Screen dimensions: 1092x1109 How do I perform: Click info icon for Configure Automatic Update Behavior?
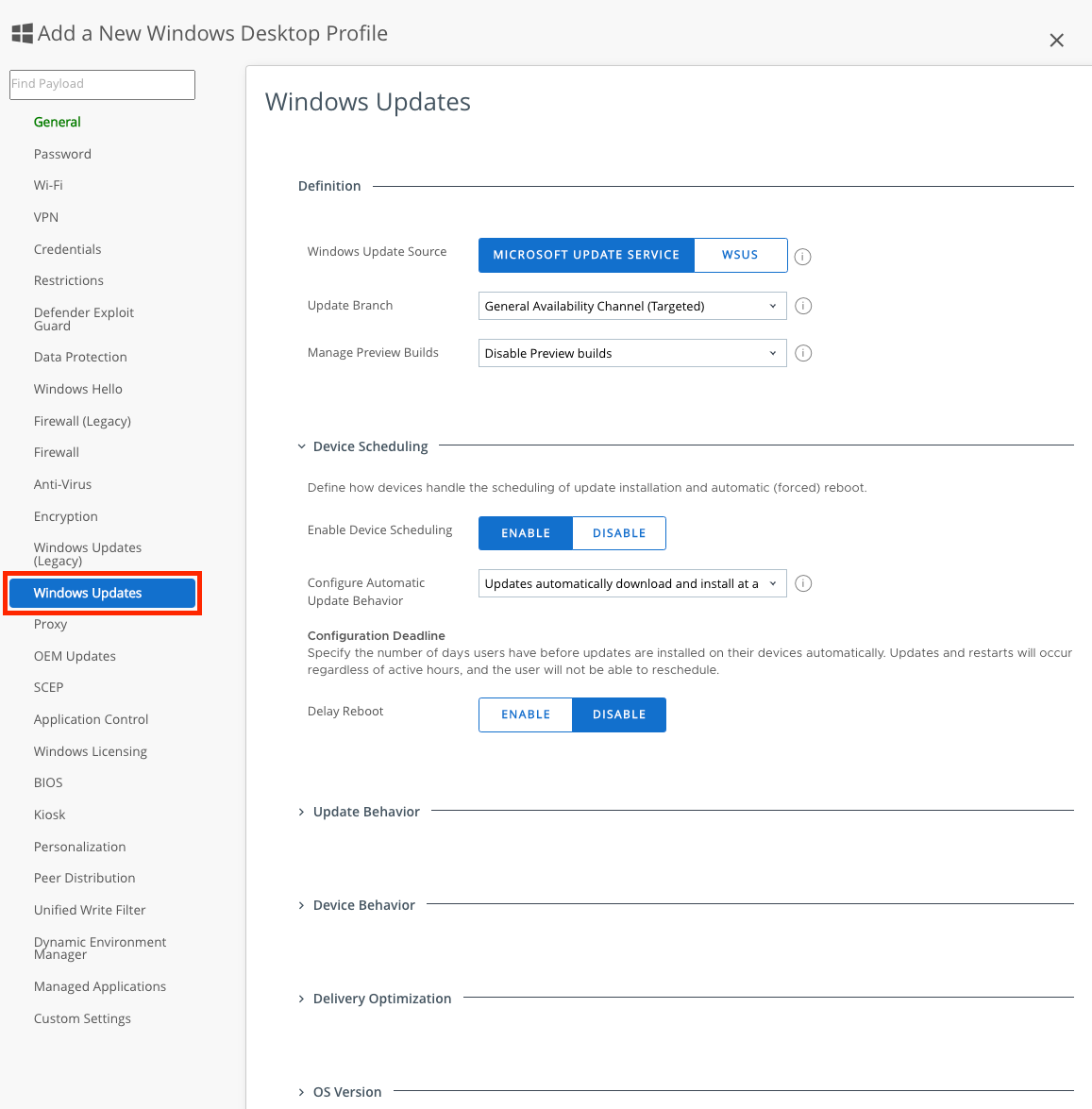[x=803, y=583]
